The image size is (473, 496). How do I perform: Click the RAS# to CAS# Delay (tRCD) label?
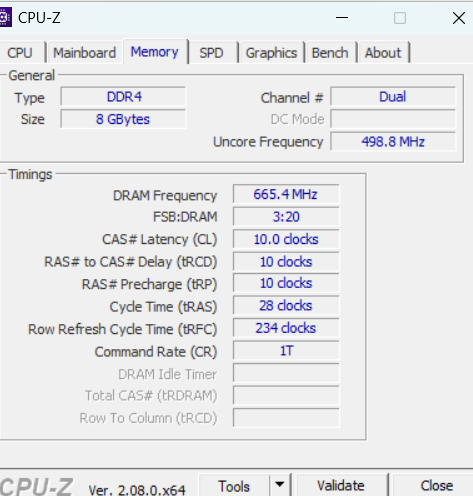point(131,262)
